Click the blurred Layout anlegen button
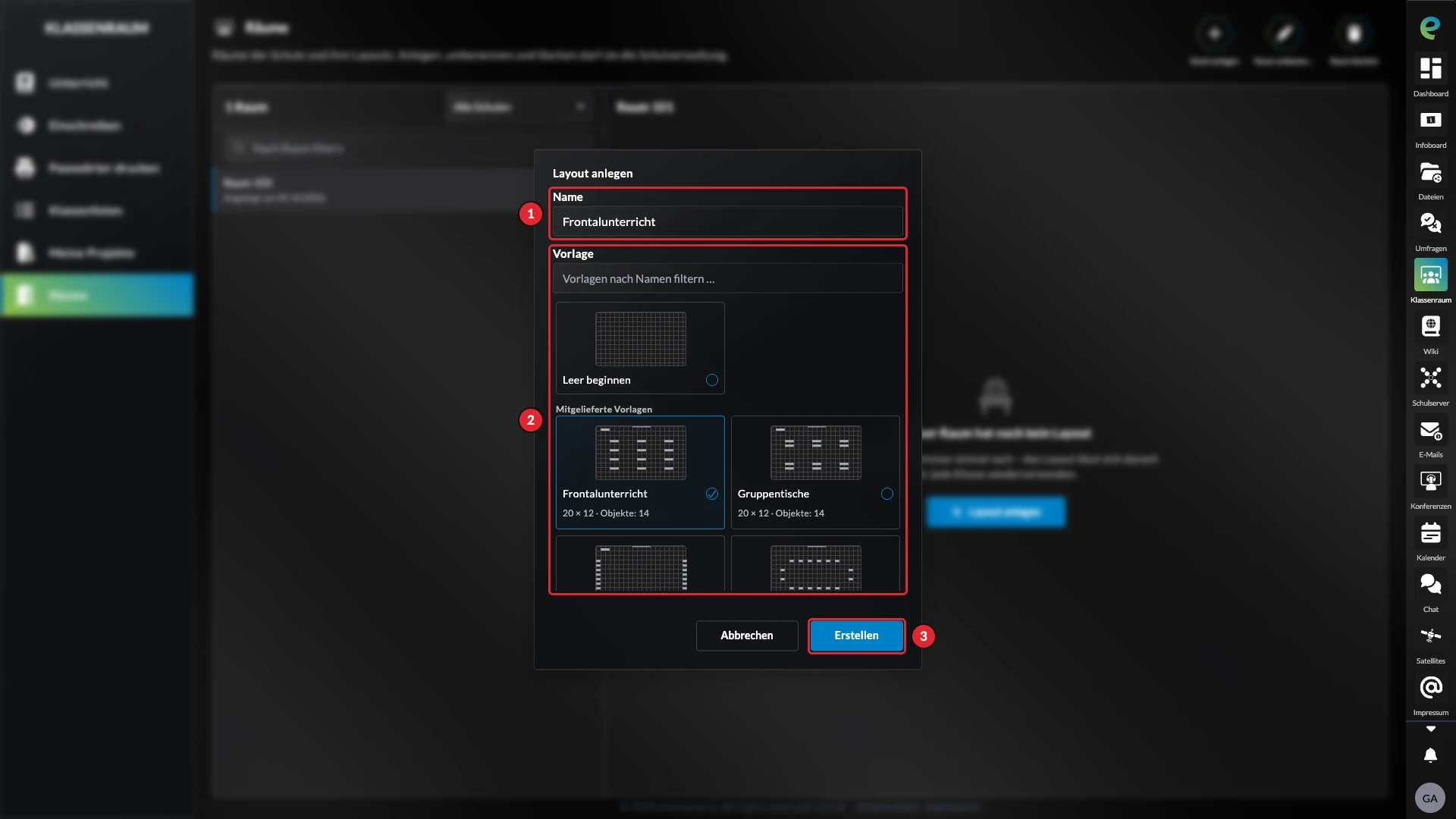Viewport: 1456px width, 819px height. (996, 512)
